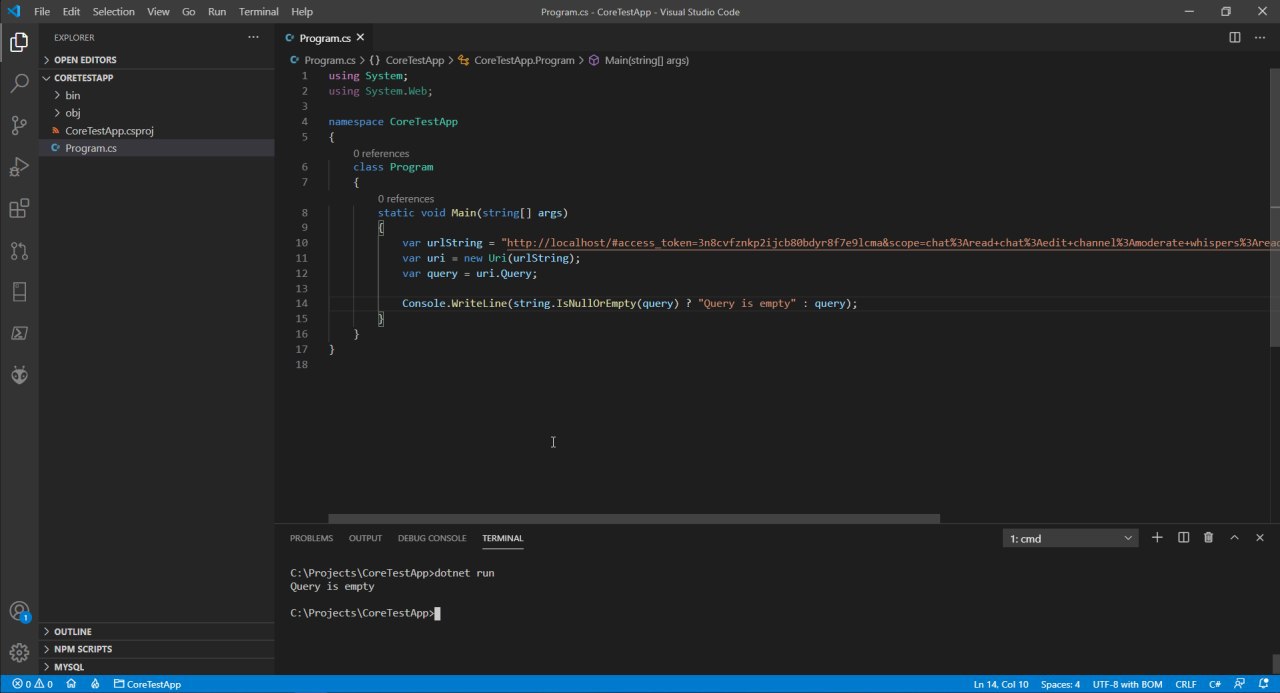Show errors and warnings count in status bar
The image size is (1280, 693).
(x=32, y=684)
